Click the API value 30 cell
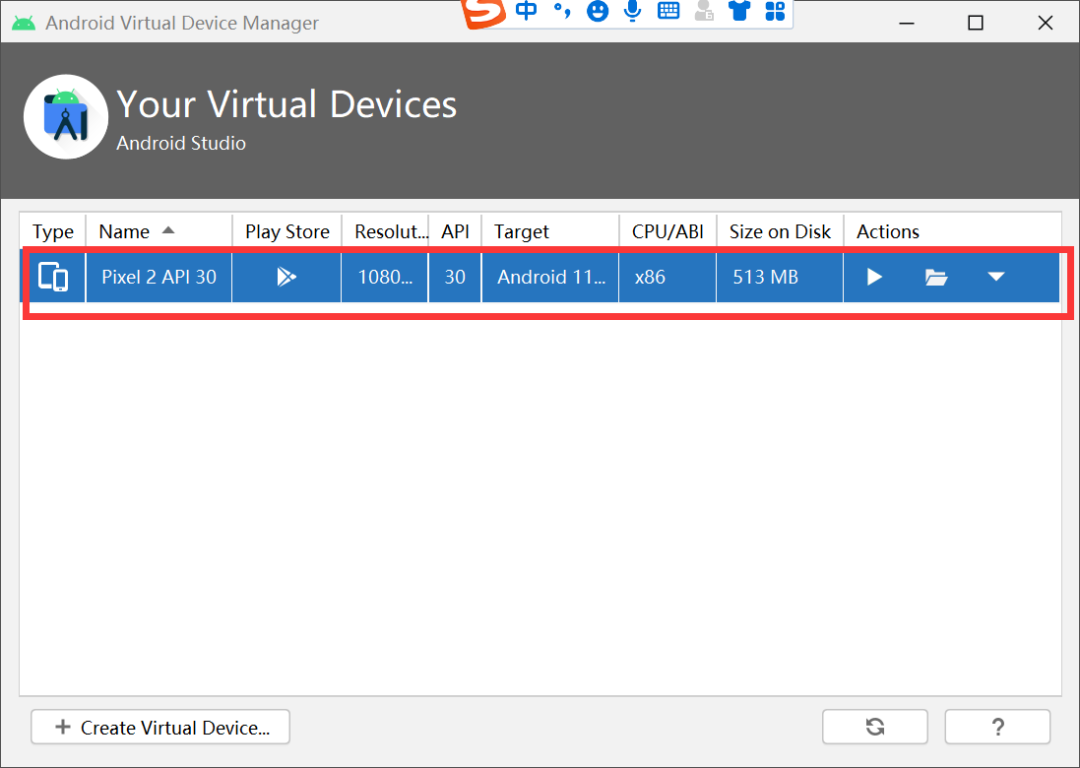This screenshot has height=768, width=1080. click(455, 277)
